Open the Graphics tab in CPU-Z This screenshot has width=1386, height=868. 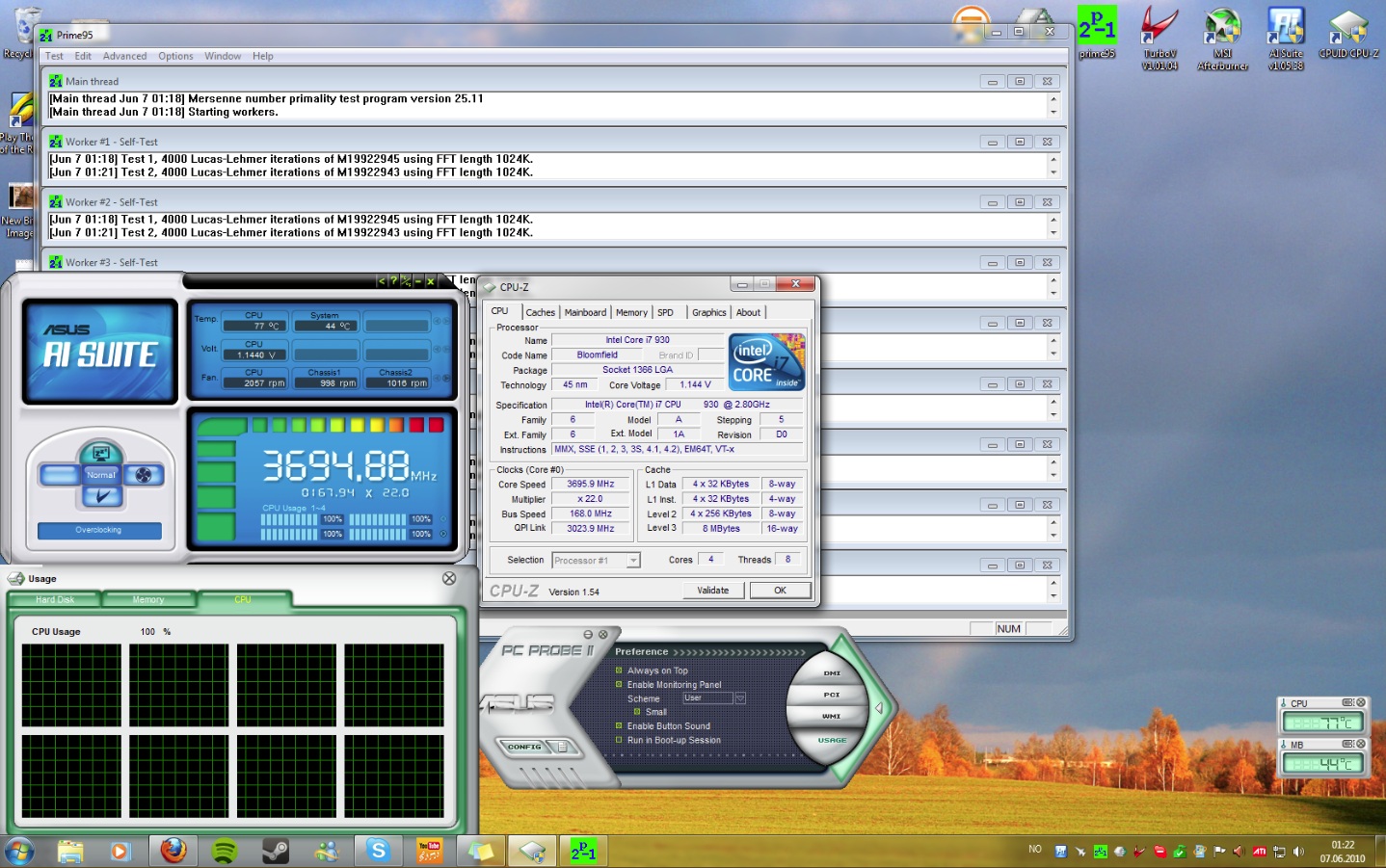click(x=708, y=312)
